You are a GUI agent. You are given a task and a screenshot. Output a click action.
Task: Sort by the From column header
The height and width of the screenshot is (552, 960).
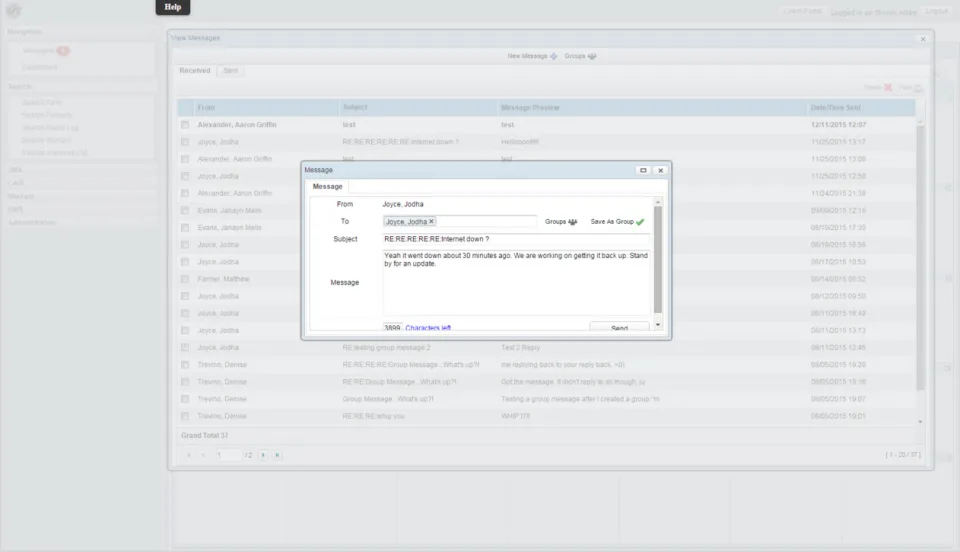coord(266,108)
